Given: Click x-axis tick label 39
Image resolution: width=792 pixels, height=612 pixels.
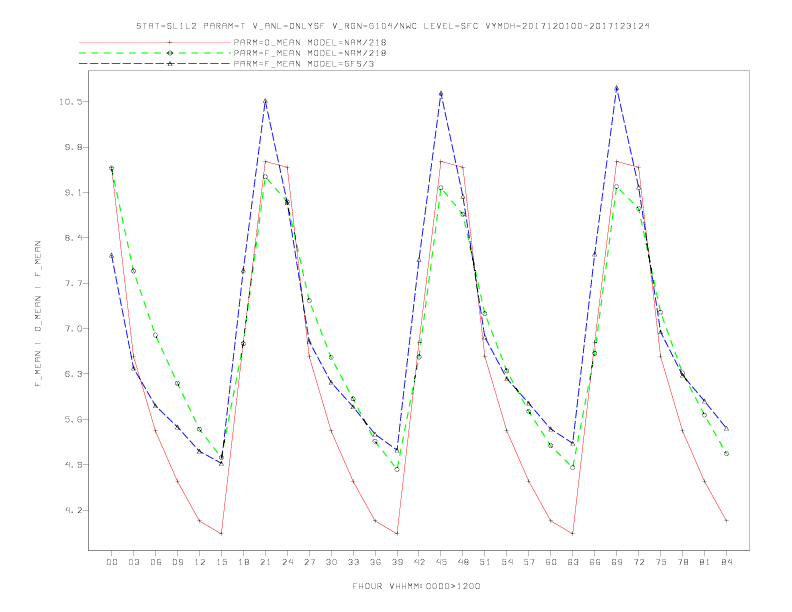Looking at the screenshot, I should click(397, 562).
